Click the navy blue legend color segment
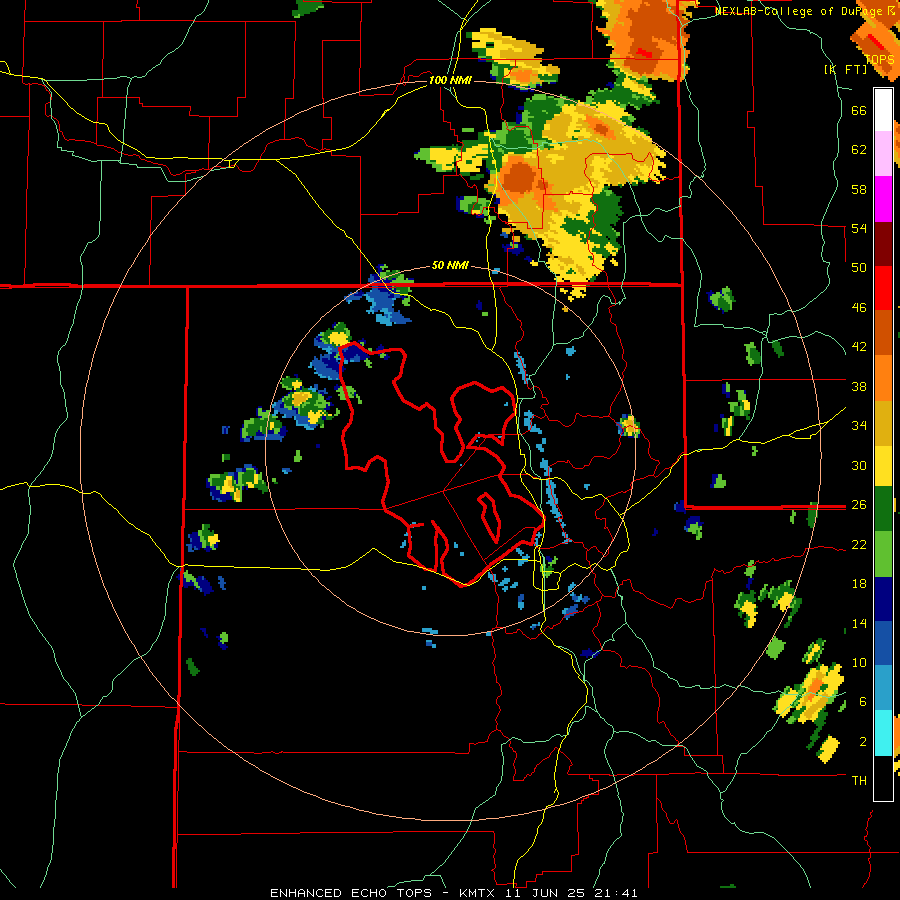The image size is (900, 900). 883,599
